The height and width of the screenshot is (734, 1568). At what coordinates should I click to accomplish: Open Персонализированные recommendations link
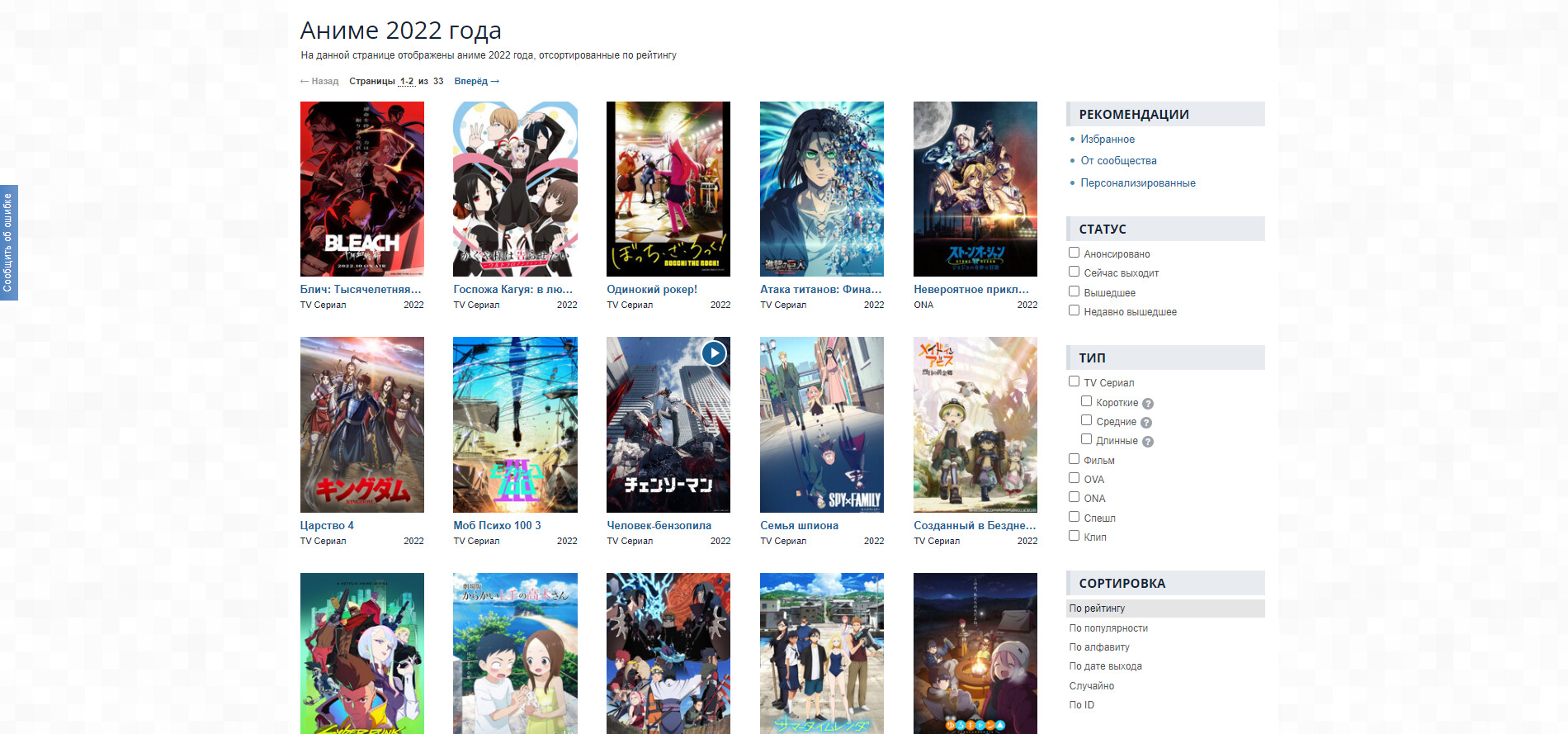pos(1137,183)
